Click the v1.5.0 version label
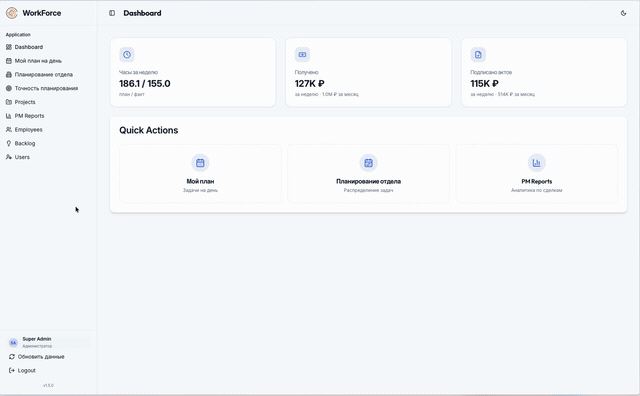Image resolution: width=640 pixels, height=396 pixels. [48, 385]
